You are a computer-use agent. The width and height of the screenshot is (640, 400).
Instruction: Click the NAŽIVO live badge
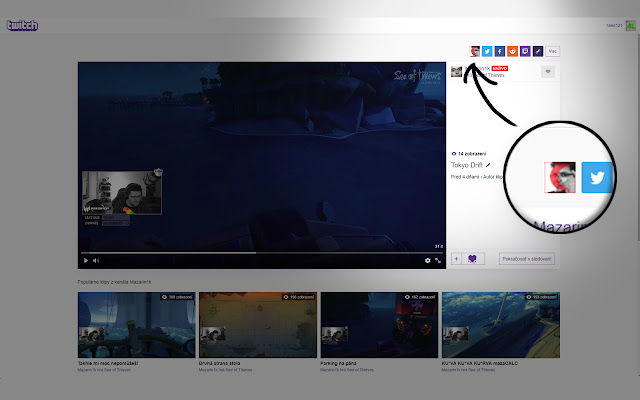tap(500, 69)
